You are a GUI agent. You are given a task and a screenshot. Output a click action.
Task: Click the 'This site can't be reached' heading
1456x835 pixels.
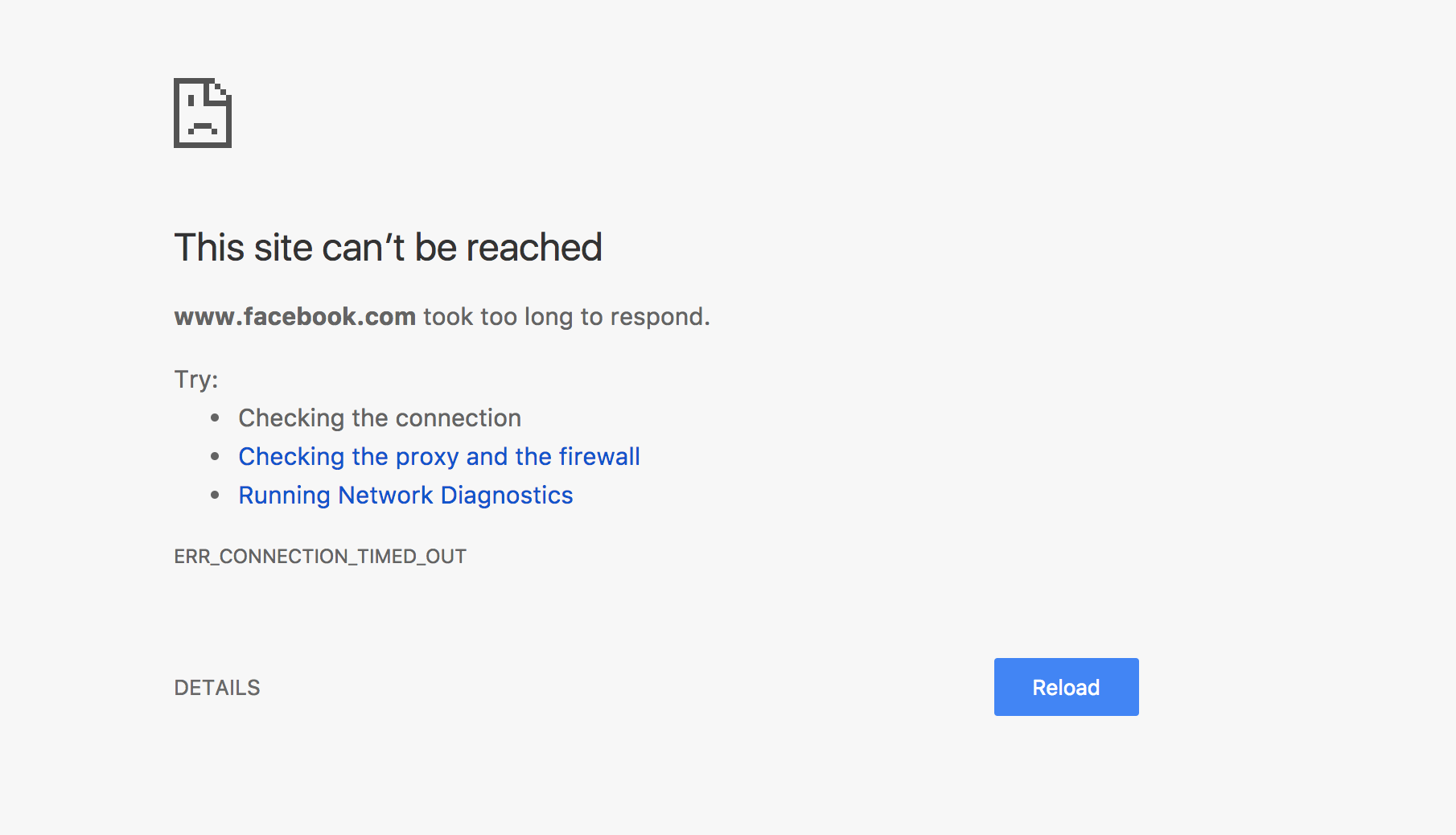(x=388, y=247)
